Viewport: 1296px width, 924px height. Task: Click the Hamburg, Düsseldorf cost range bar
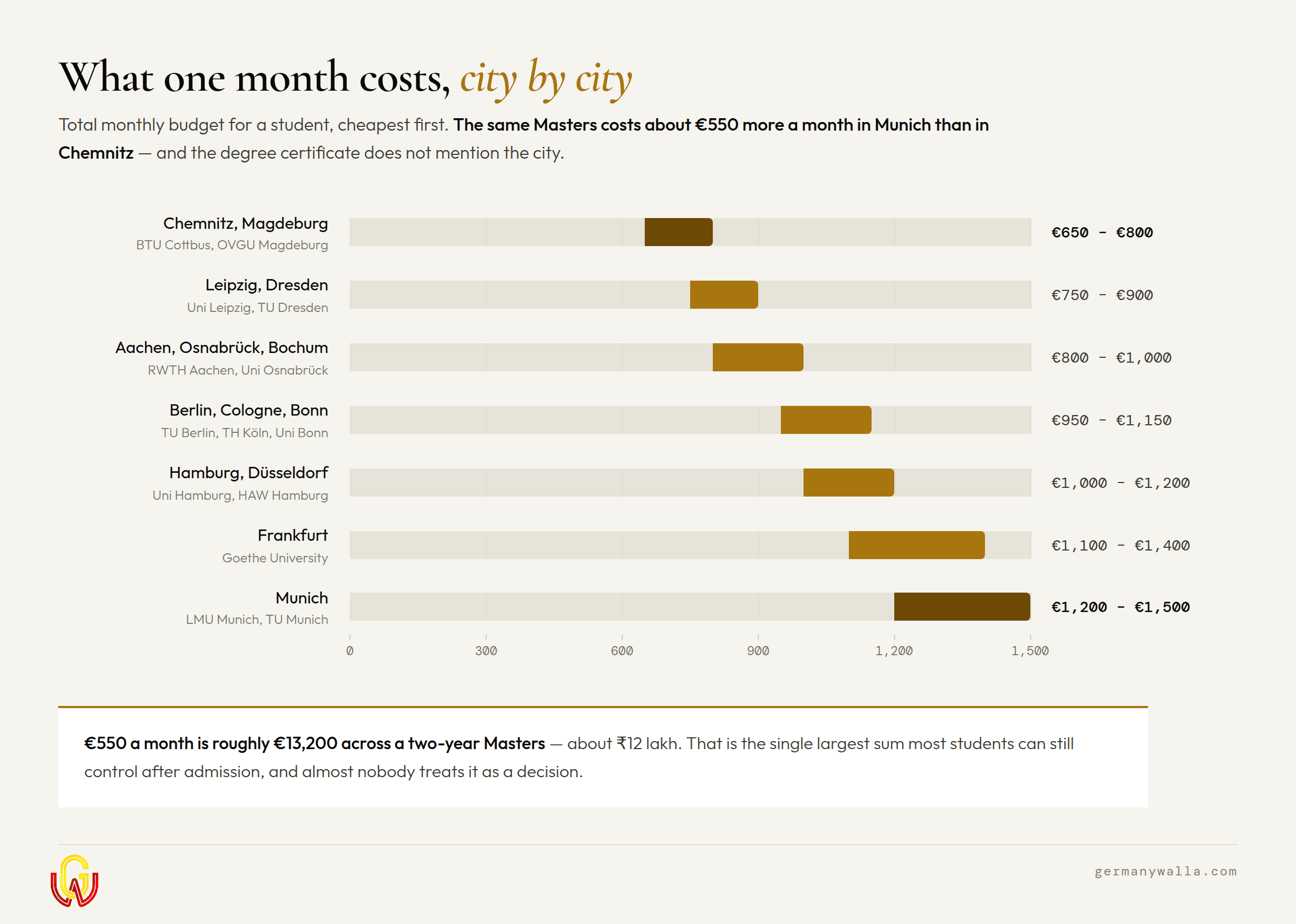(849, 483)
